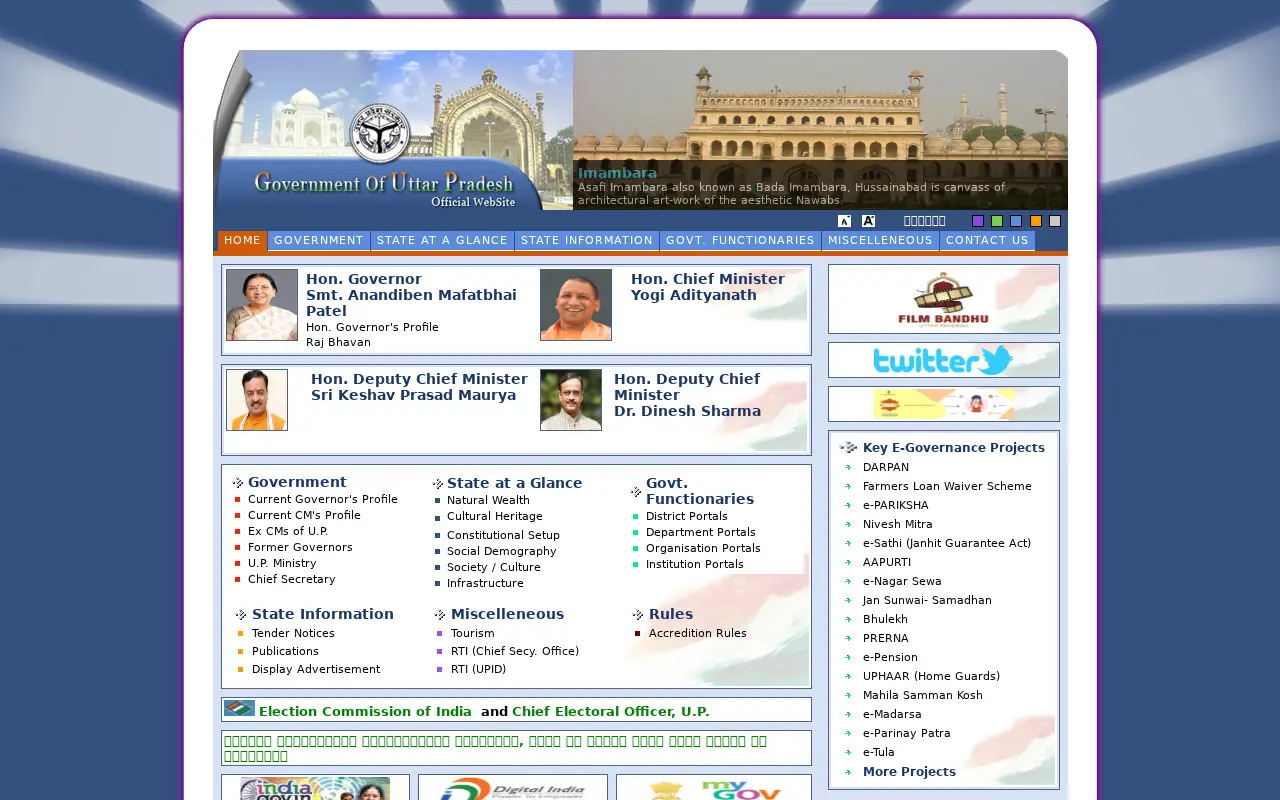This screenshot has height=800, width=1280.
Task: Click the Election Commission of India link
Action: pos(365,712)
